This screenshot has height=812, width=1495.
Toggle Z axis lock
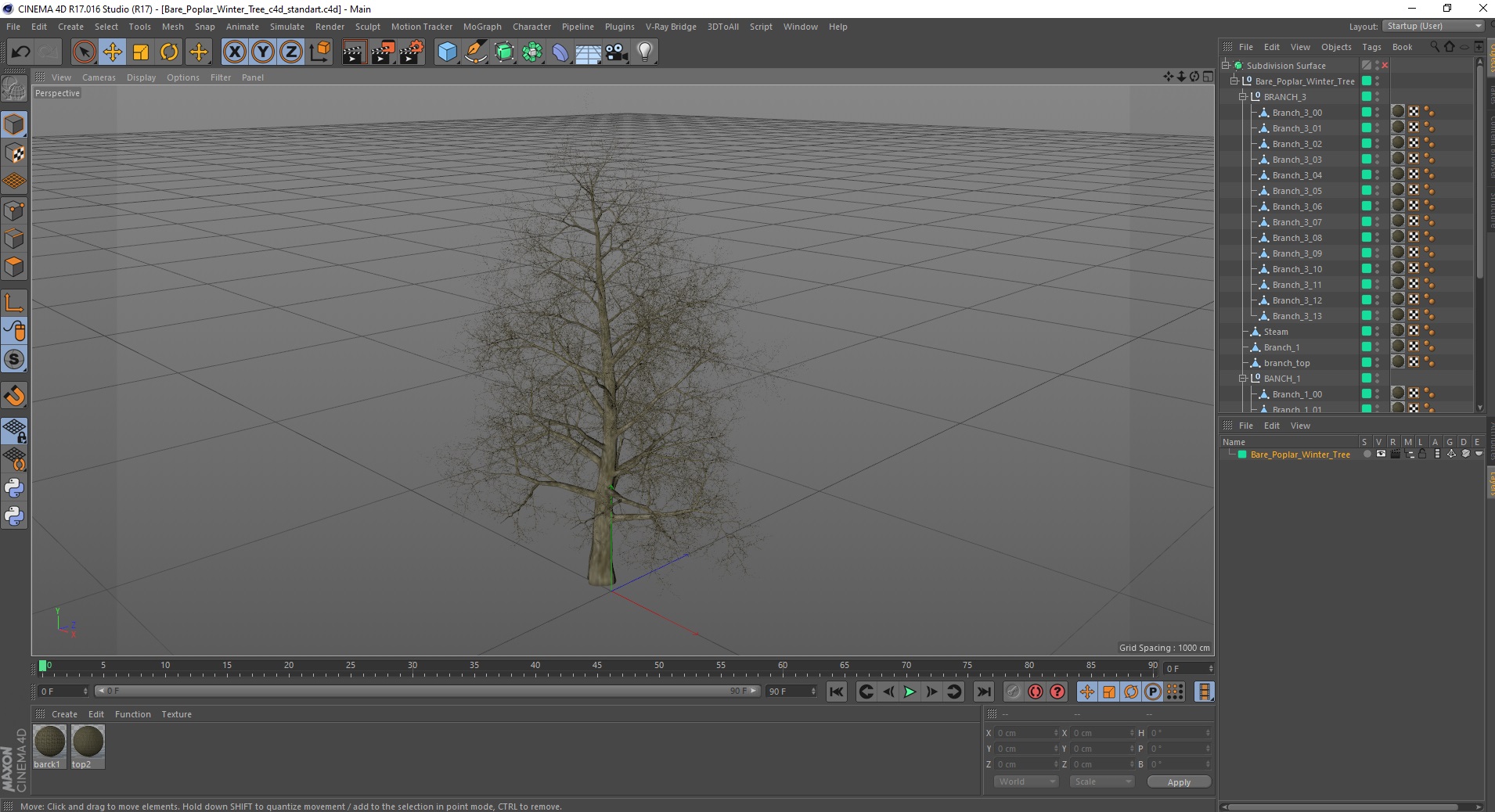pyautogui.click(x=291, y=52)
